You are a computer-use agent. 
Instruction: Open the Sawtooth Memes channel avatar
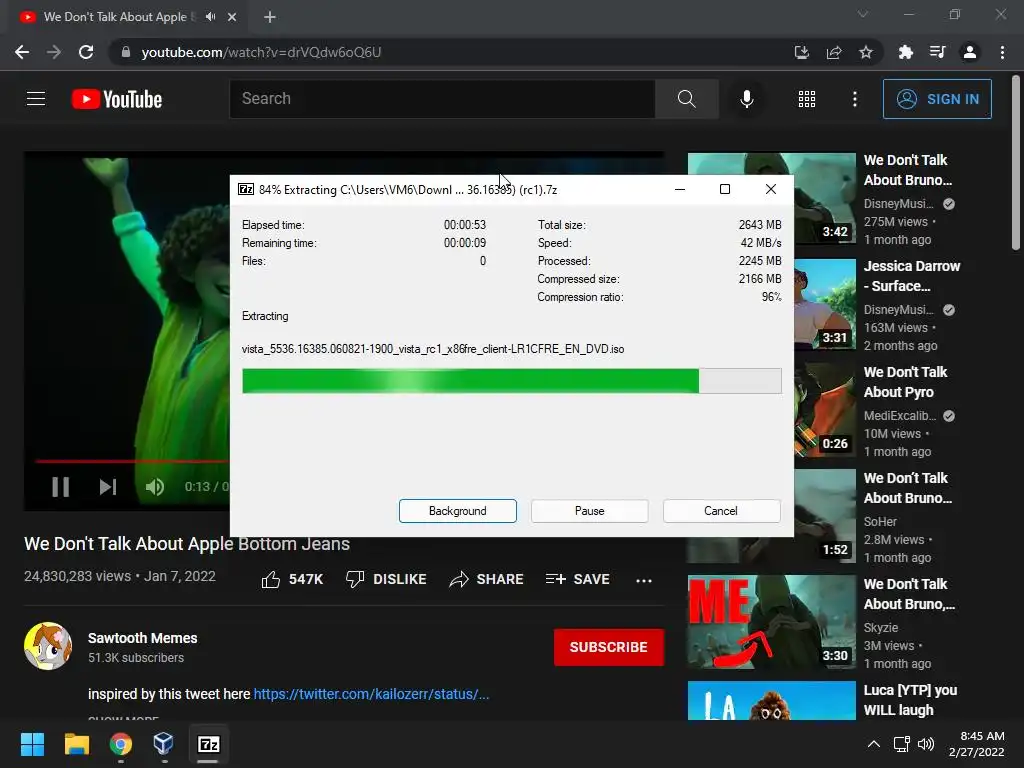click(x=48, y=646)
